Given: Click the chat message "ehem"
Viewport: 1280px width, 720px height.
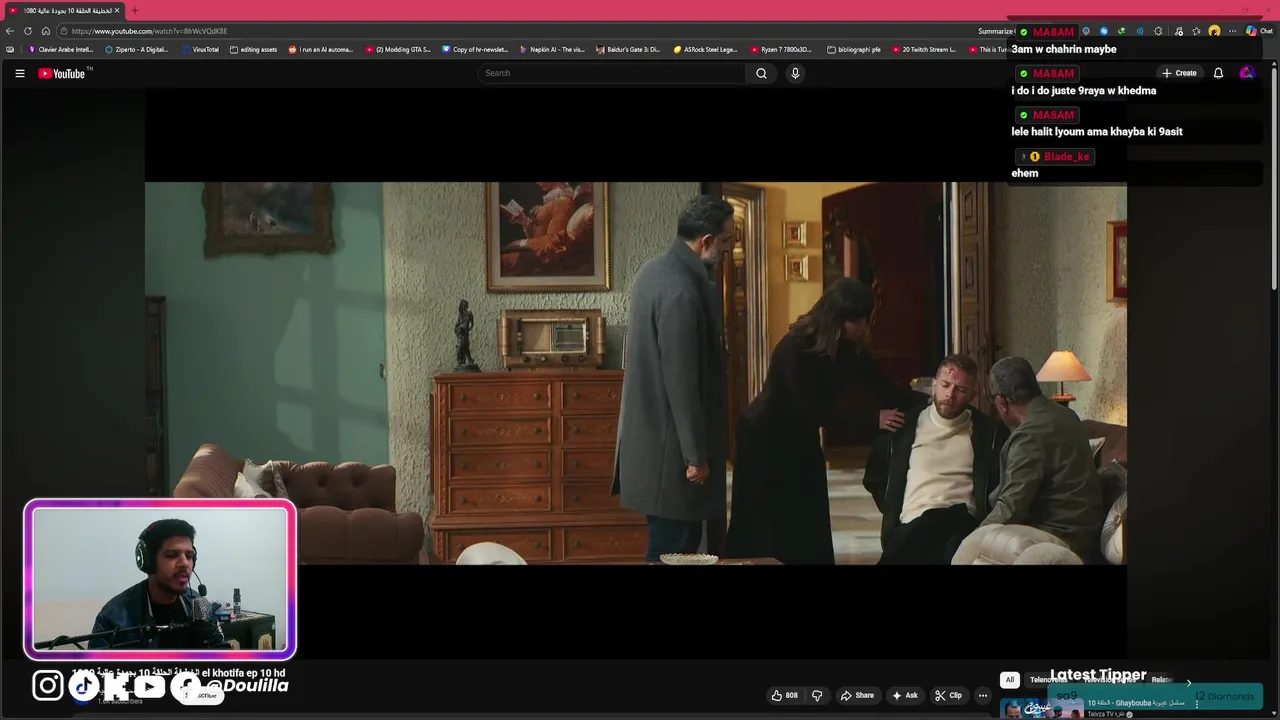Looking at the screenshot, I should tap(1025, 173).
